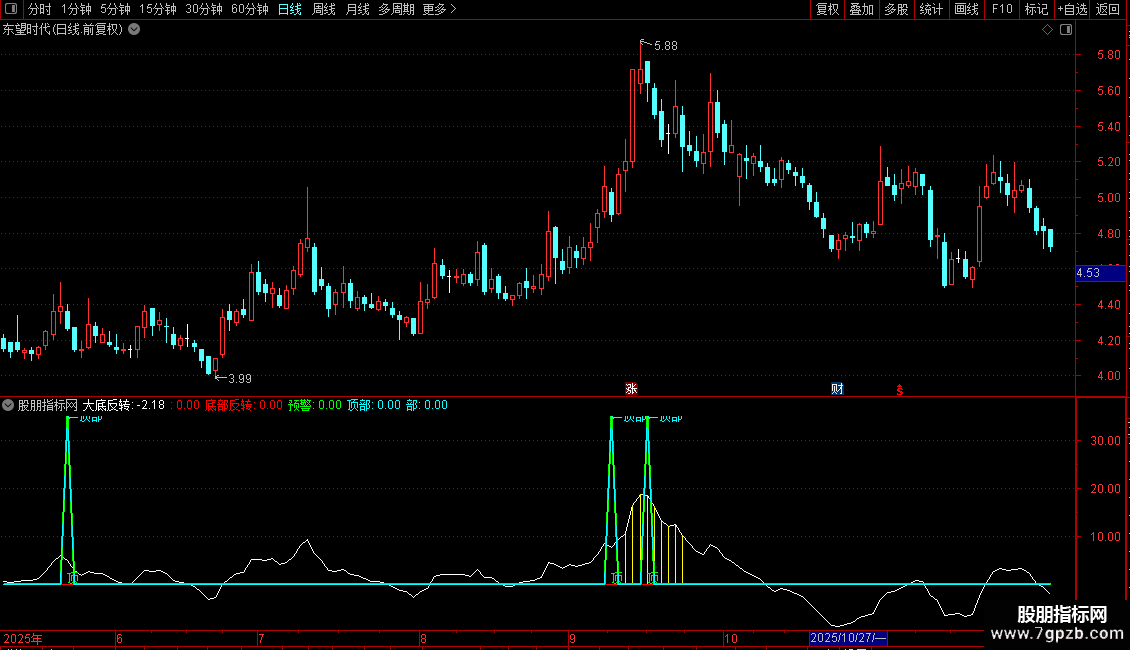Click the red 底部反转: 0.00 label
The width and height of the screenshot is (1130, 650).
tap(244, 405)
